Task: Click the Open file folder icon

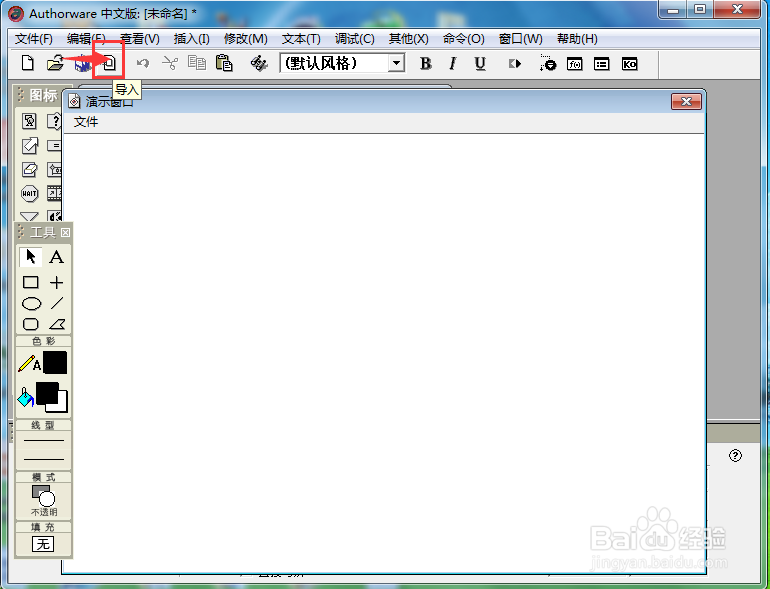Action: (55, 63)
